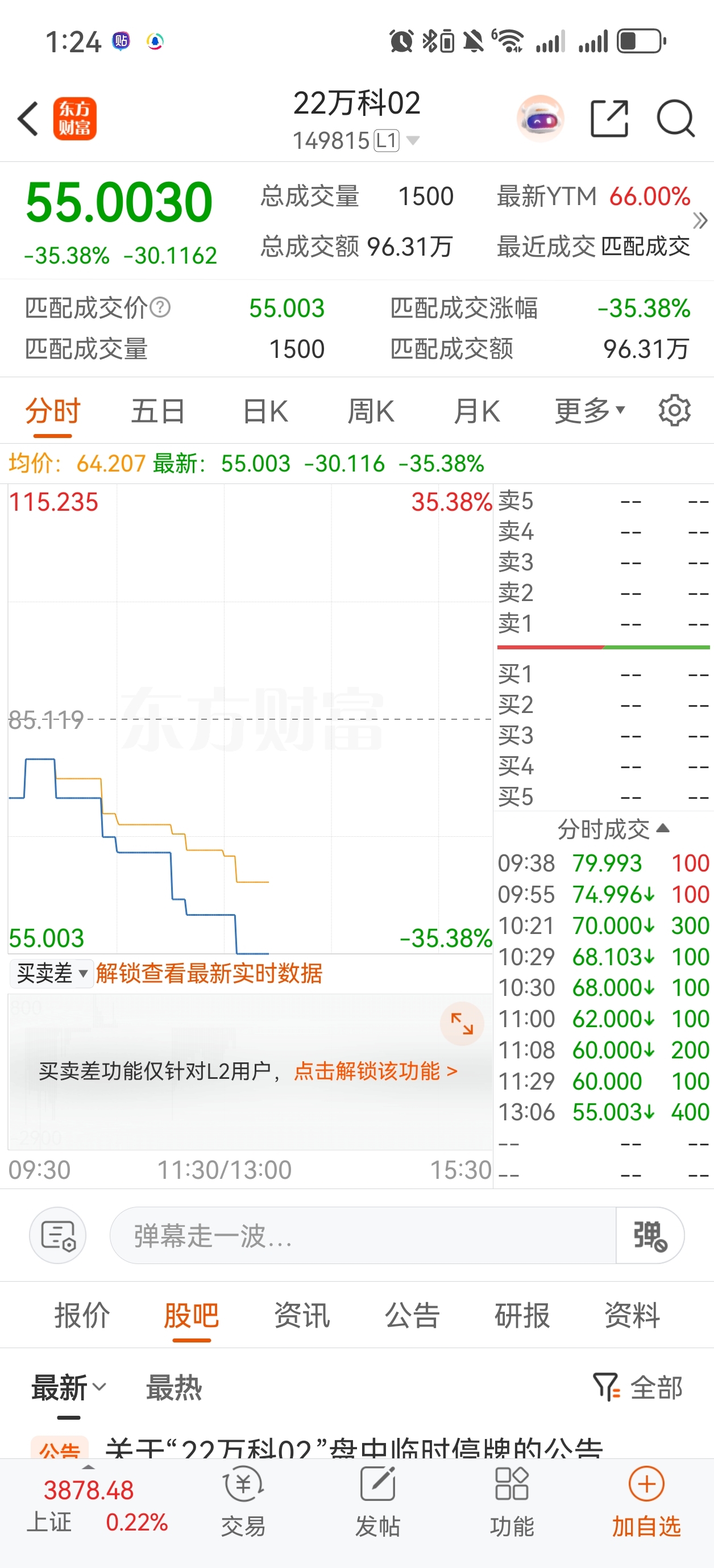Open the 东方财富 logo icon
This screenshot has height=1568, width=714.
coord(74,119)
